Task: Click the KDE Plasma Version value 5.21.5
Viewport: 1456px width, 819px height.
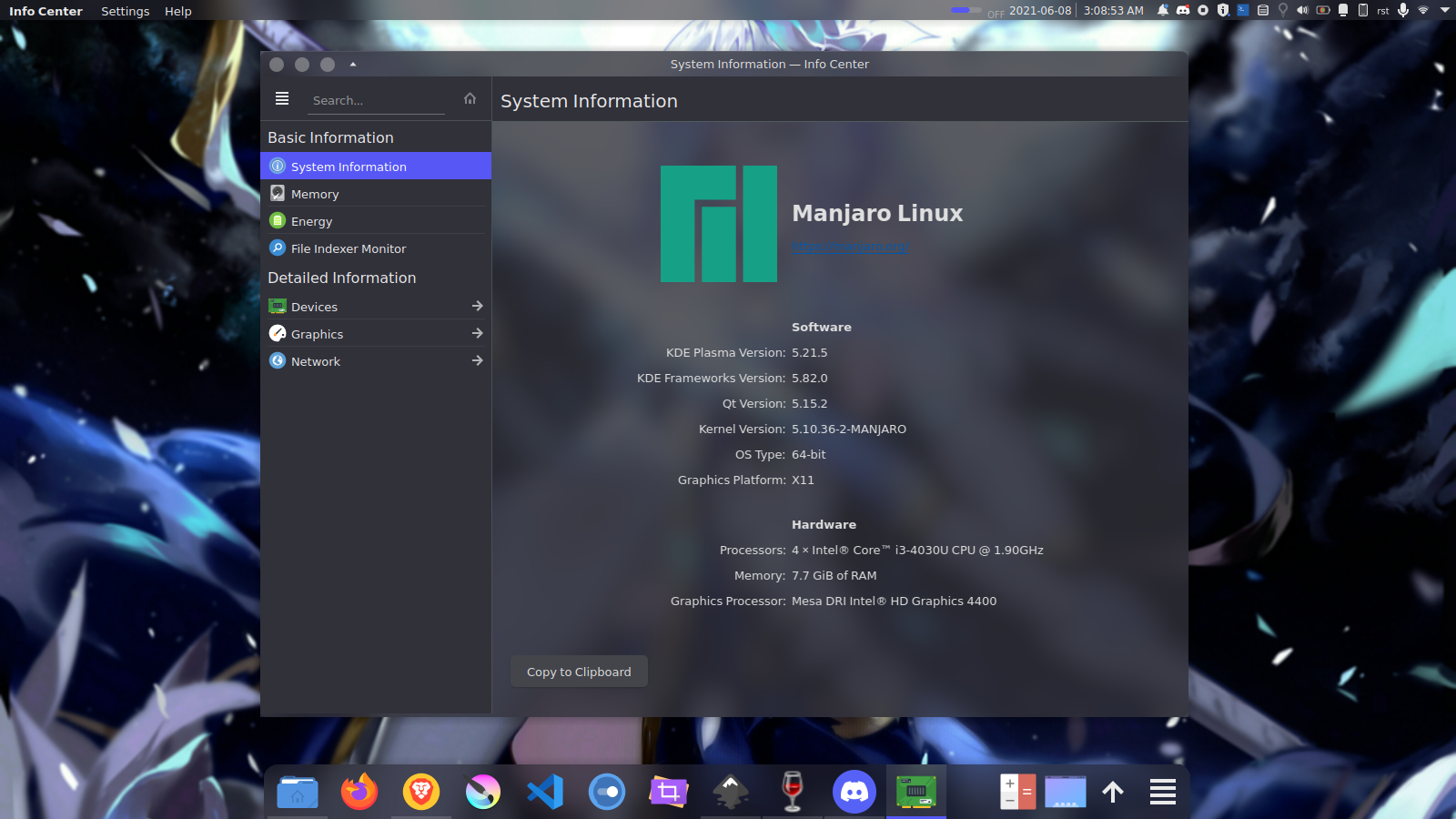Action: tap(810, 352)
